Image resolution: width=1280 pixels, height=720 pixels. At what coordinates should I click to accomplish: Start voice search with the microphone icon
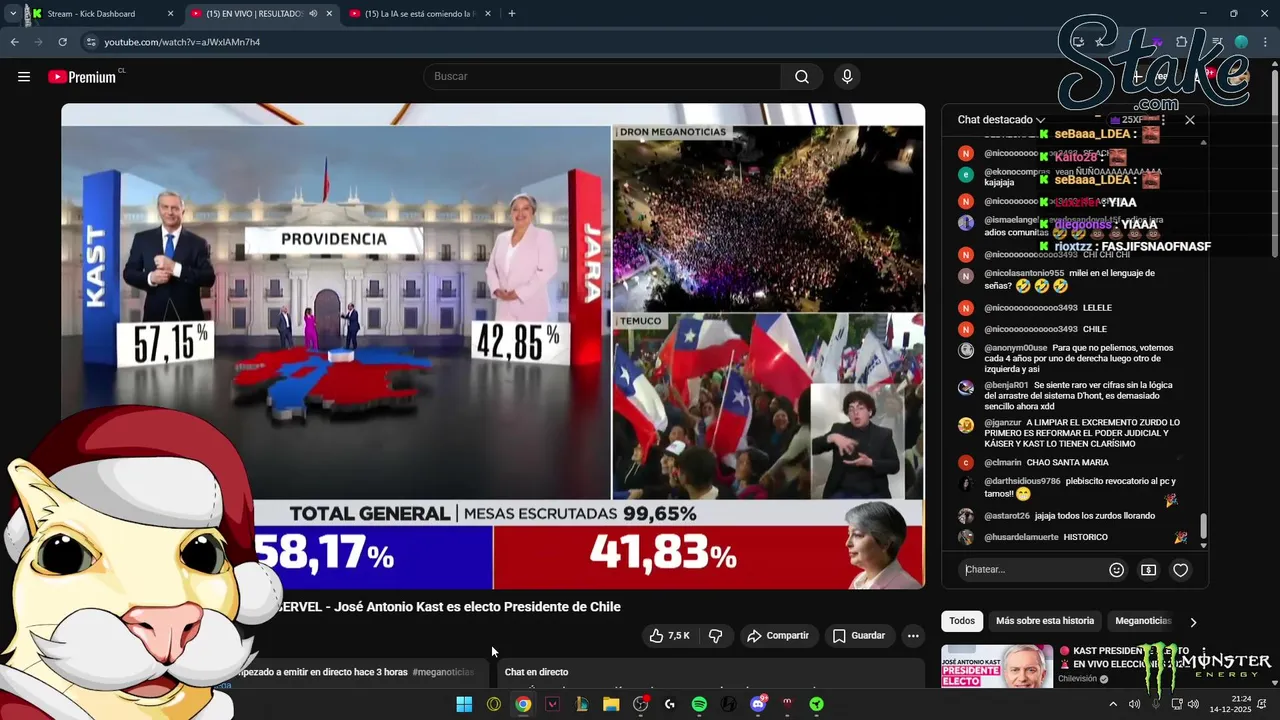point(847,77)
